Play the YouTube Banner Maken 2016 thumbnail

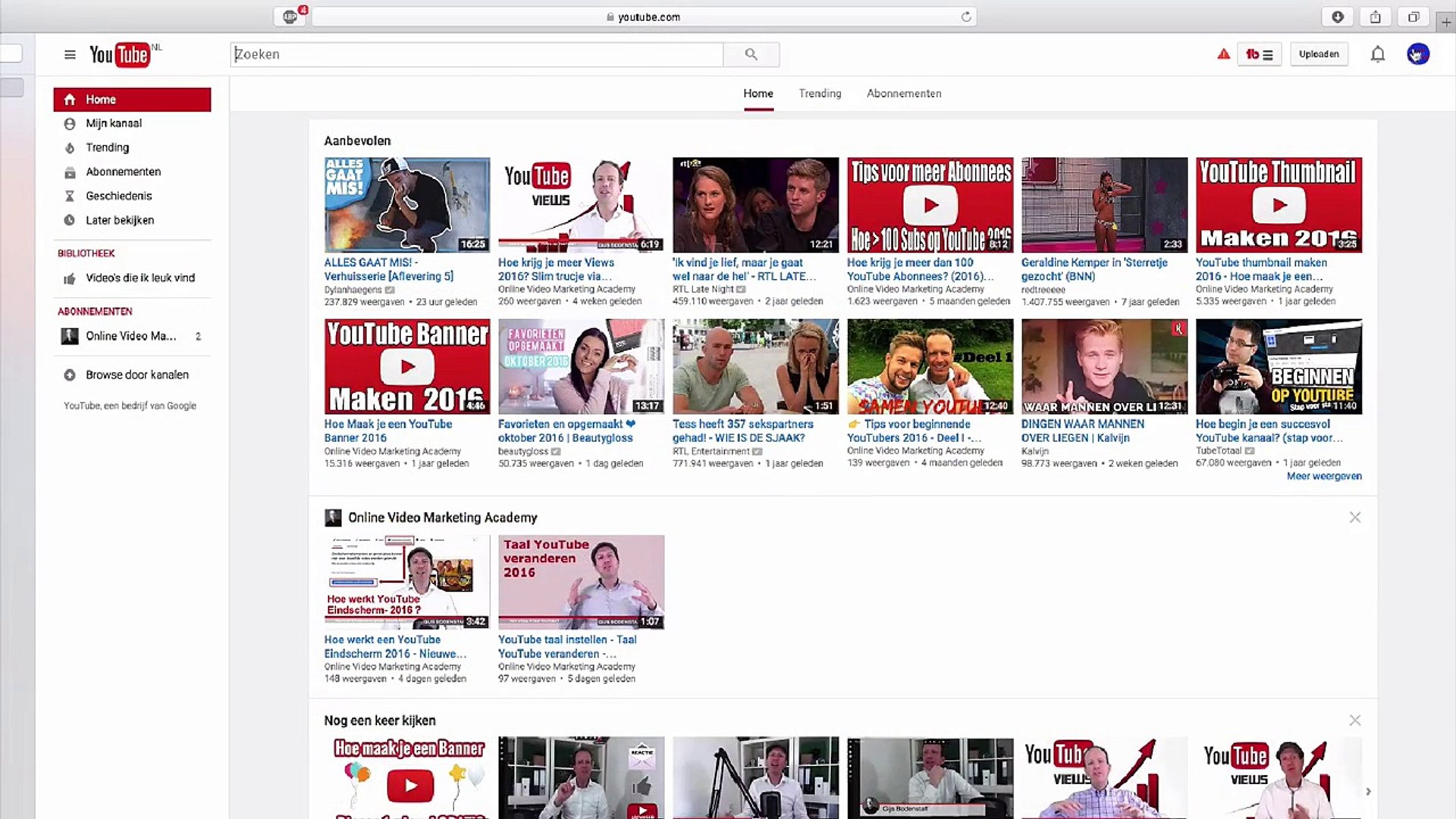pyautogui.click(x=407, y=366)
